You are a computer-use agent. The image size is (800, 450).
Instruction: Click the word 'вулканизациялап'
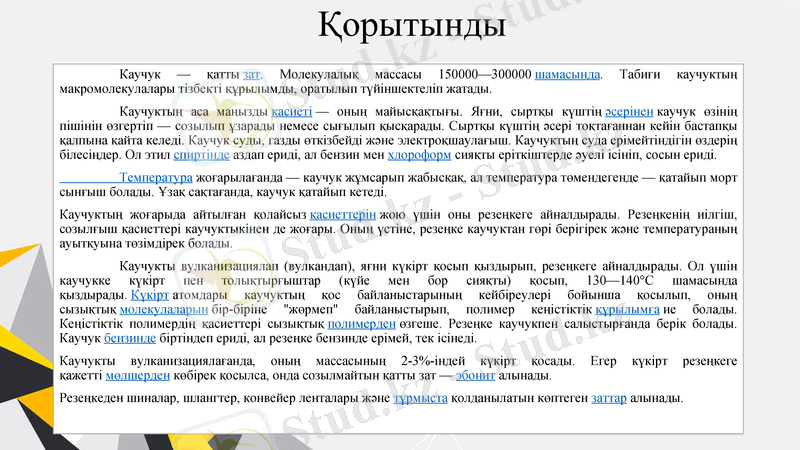(230, 266)
